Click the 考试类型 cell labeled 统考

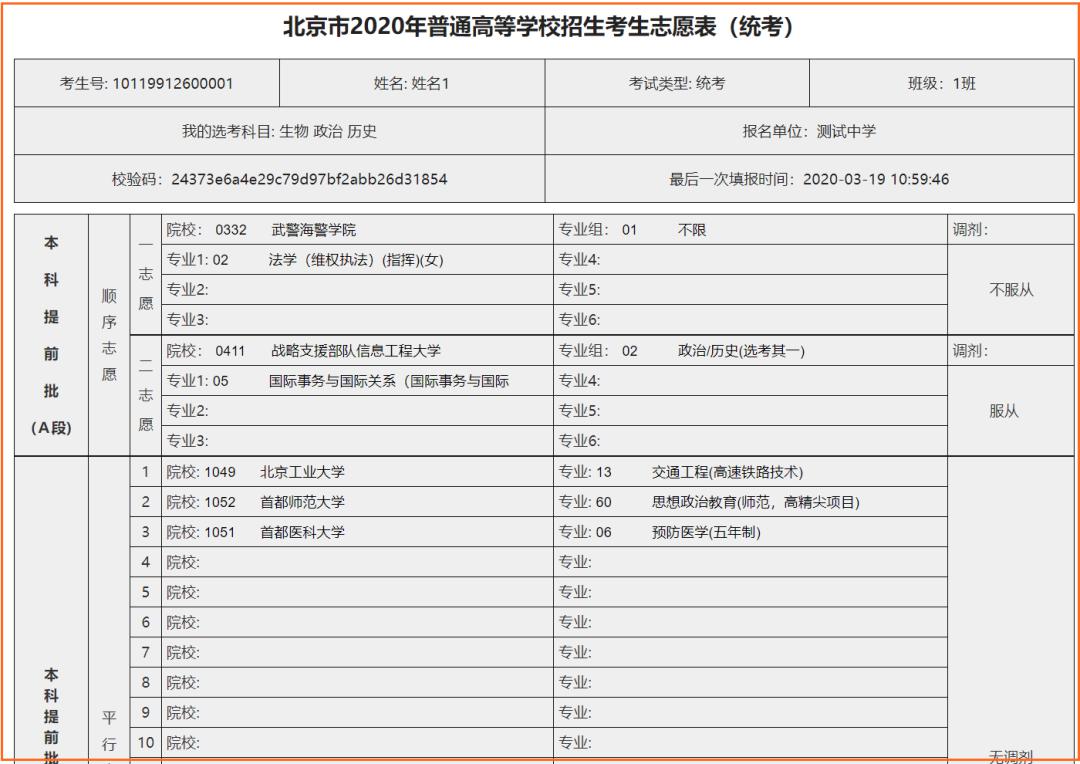675,83
